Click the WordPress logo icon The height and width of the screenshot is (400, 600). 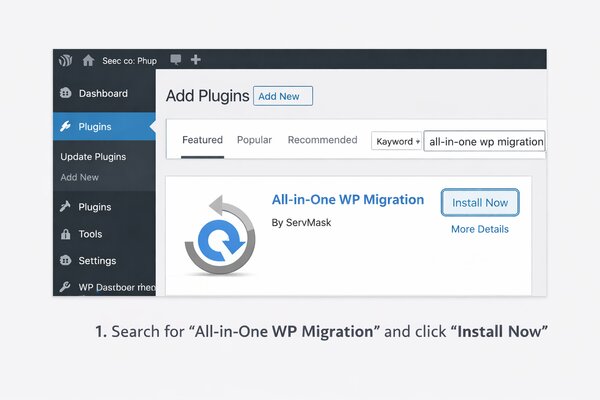point(65,60)
